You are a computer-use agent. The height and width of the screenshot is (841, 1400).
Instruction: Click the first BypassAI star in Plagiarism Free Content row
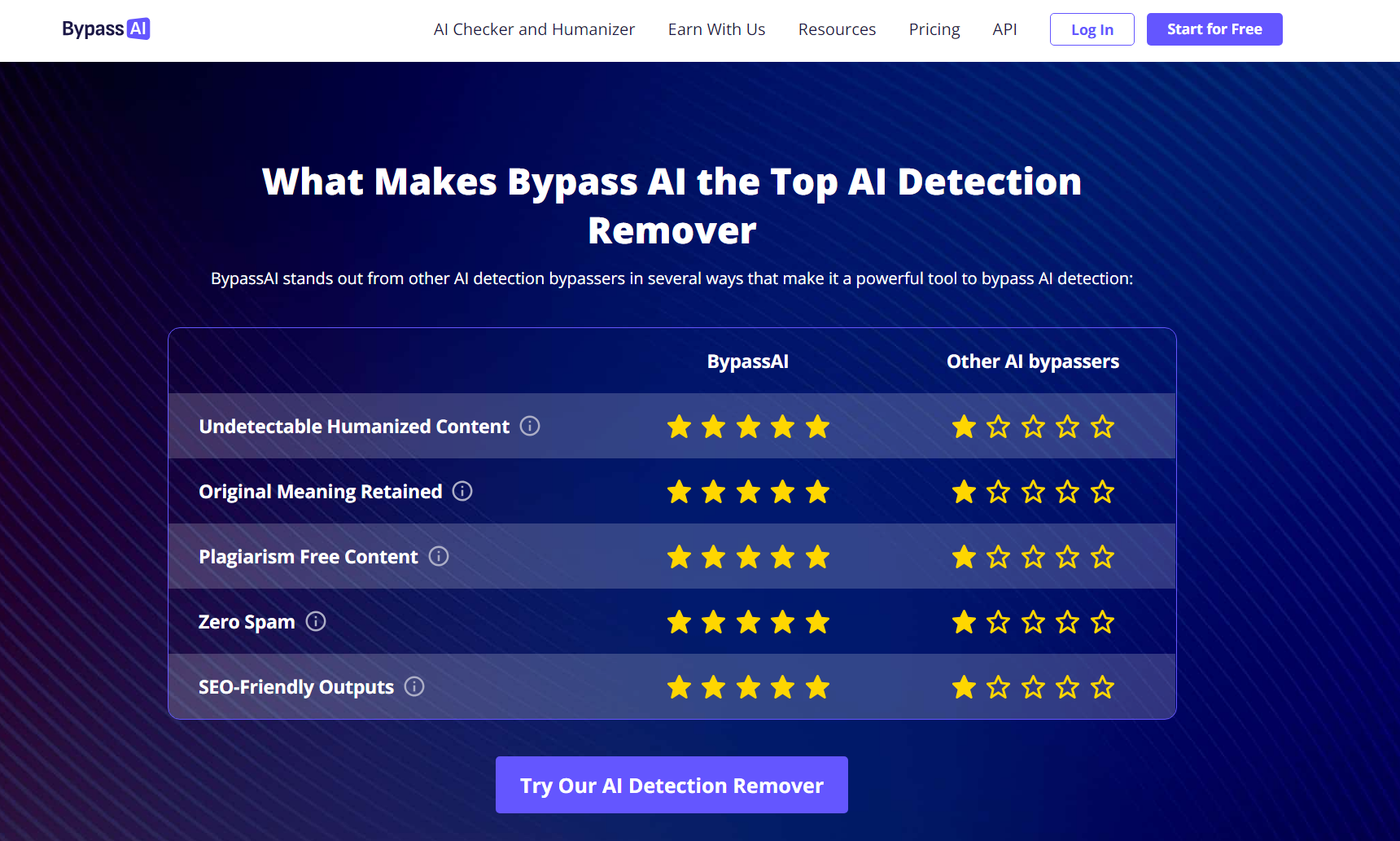[x=679, y=557]
